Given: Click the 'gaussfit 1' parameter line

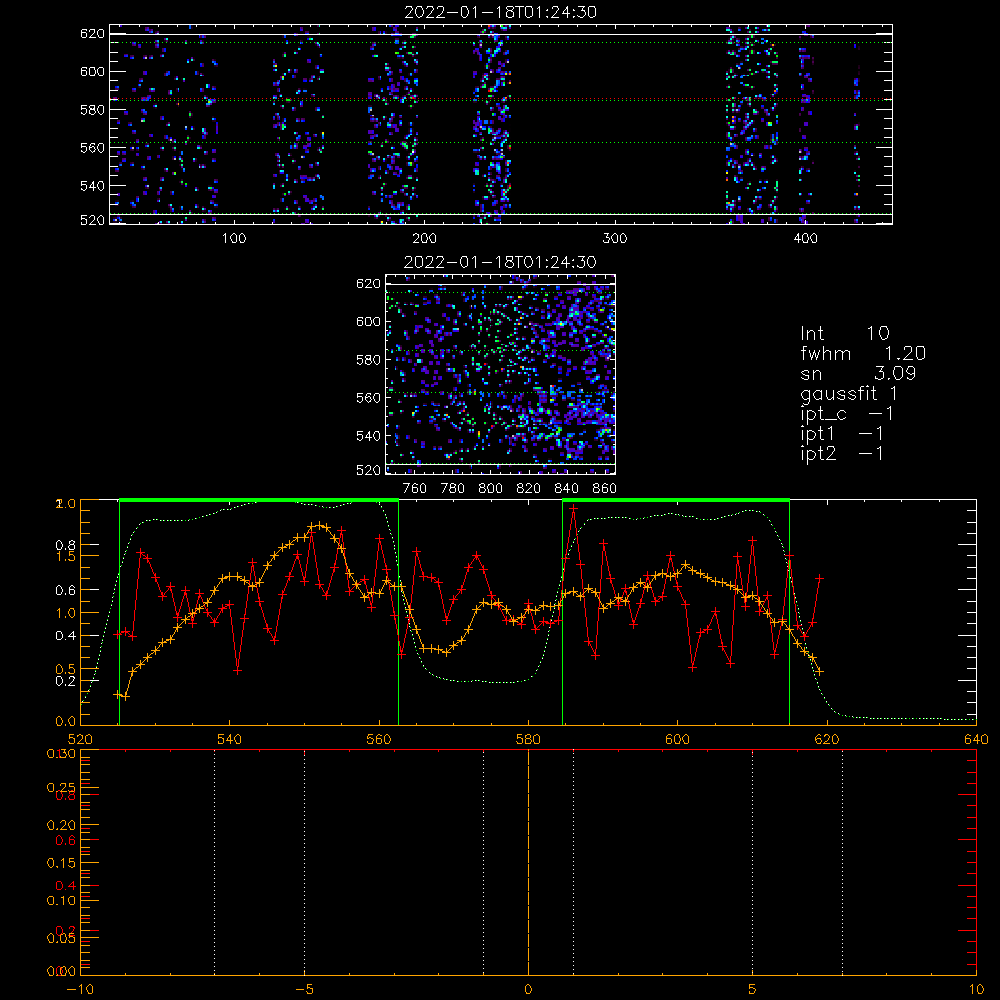Looking at the screenshot, I should pyautogui.click(x=849, y=393).
